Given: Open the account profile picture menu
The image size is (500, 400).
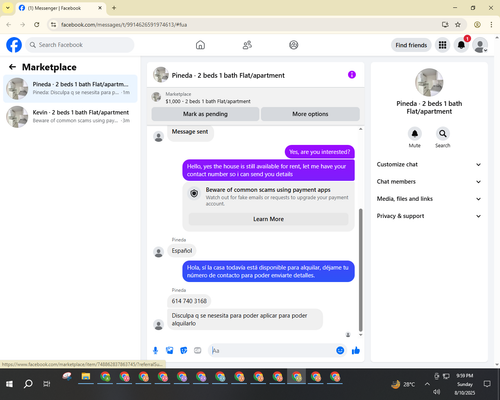Looking at the screenshot, I should [x=480, y=45].
